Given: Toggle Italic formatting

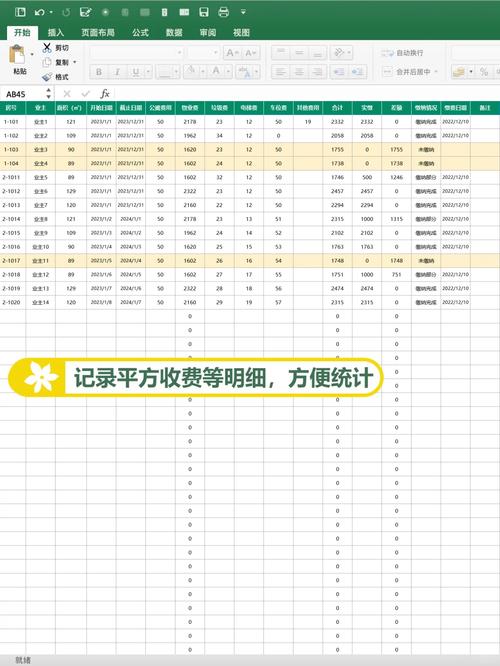Looking at the screenshot, I should pyautogui.click(x=117, y=72).
